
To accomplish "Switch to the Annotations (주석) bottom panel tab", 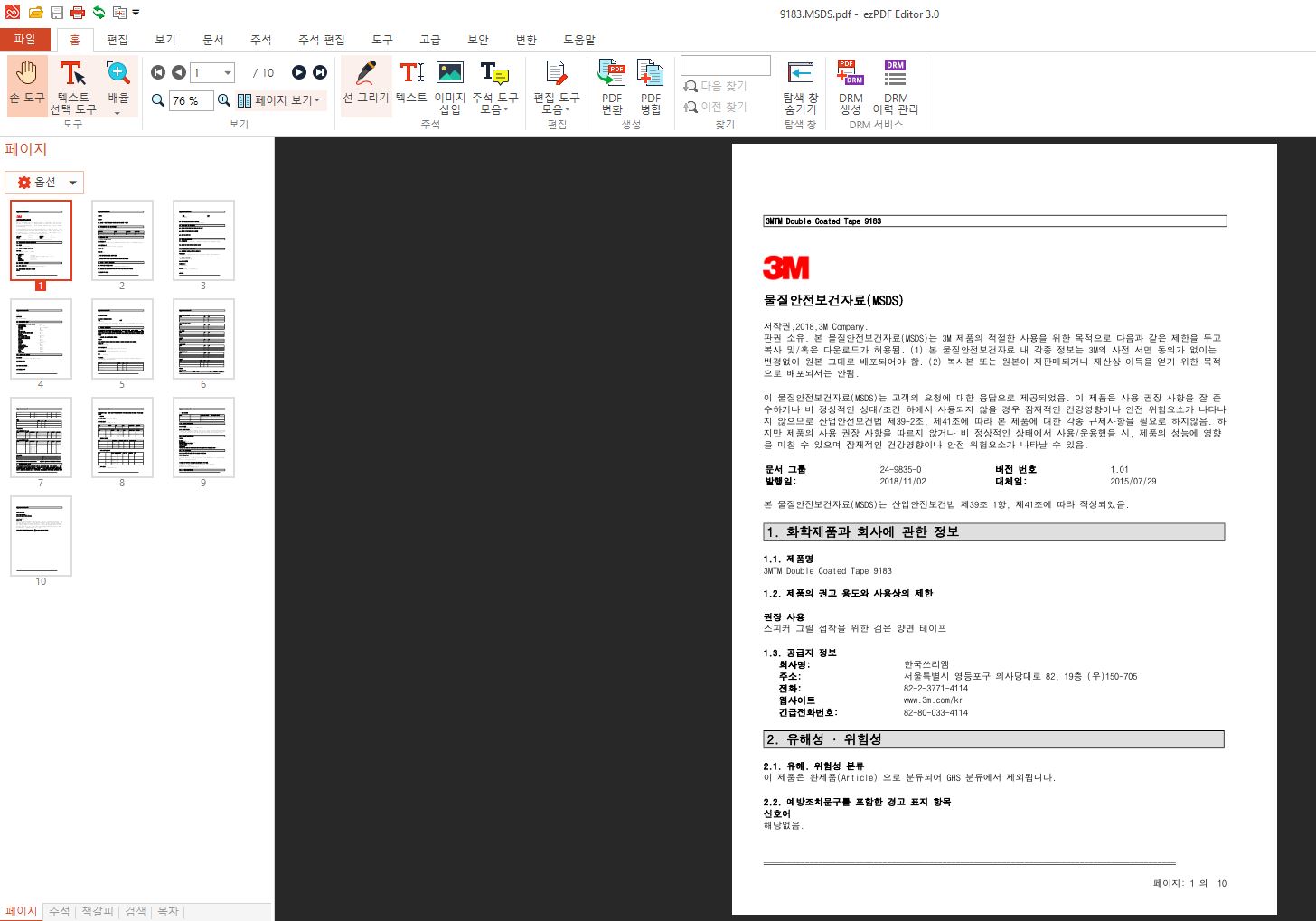I will tap(60, 911).
